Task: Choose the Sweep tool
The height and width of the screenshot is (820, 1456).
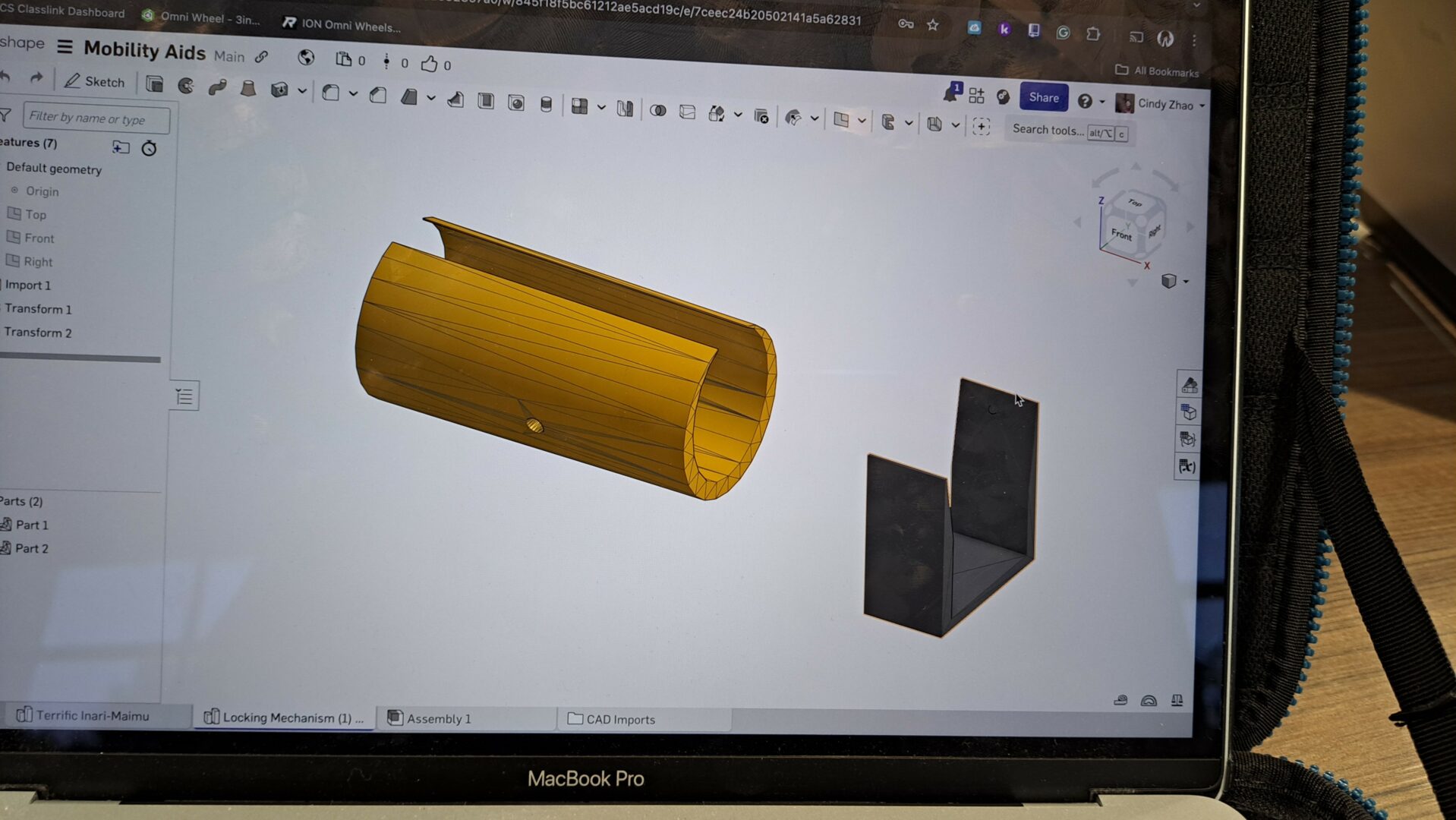Action: click(x=217, y=87)
